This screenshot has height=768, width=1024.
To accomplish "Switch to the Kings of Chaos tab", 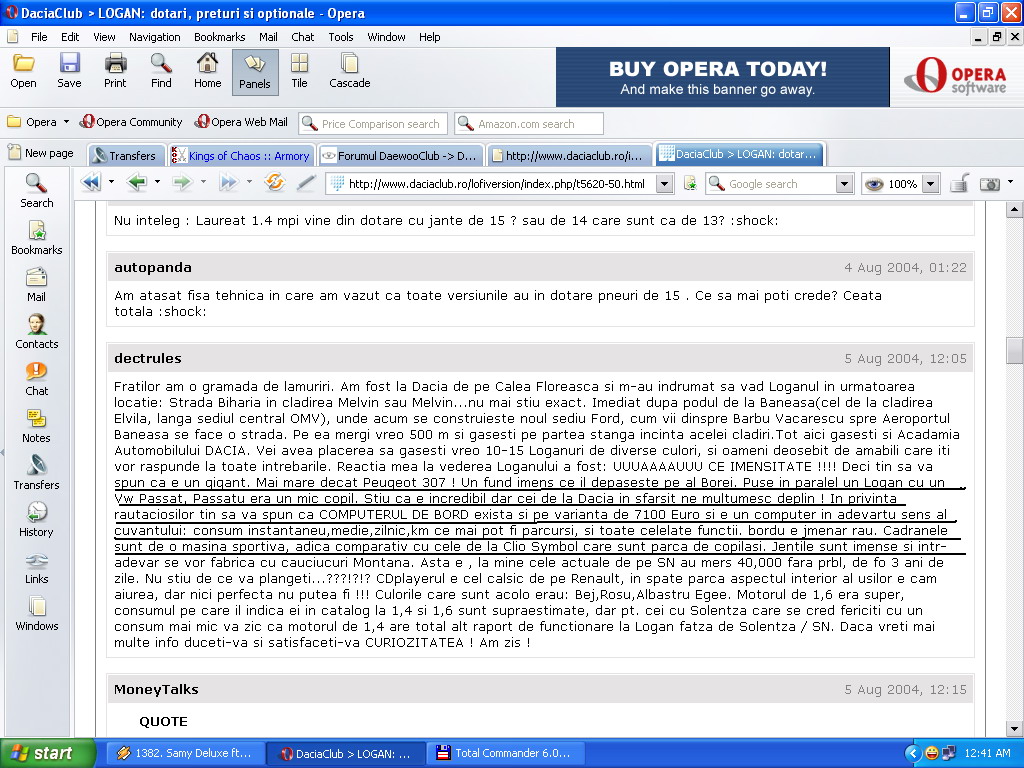I will click(x=240, y=156).
